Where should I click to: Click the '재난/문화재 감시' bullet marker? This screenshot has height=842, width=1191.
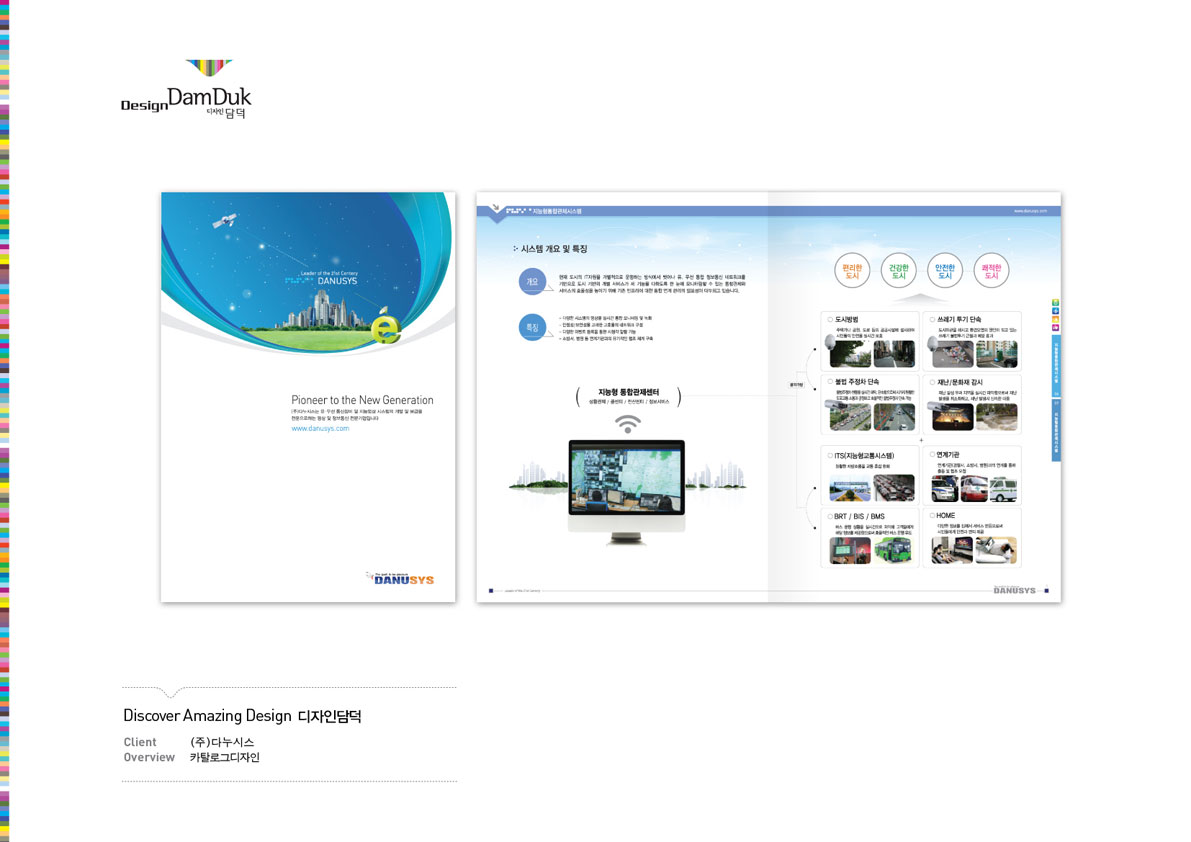coord(932,382)
